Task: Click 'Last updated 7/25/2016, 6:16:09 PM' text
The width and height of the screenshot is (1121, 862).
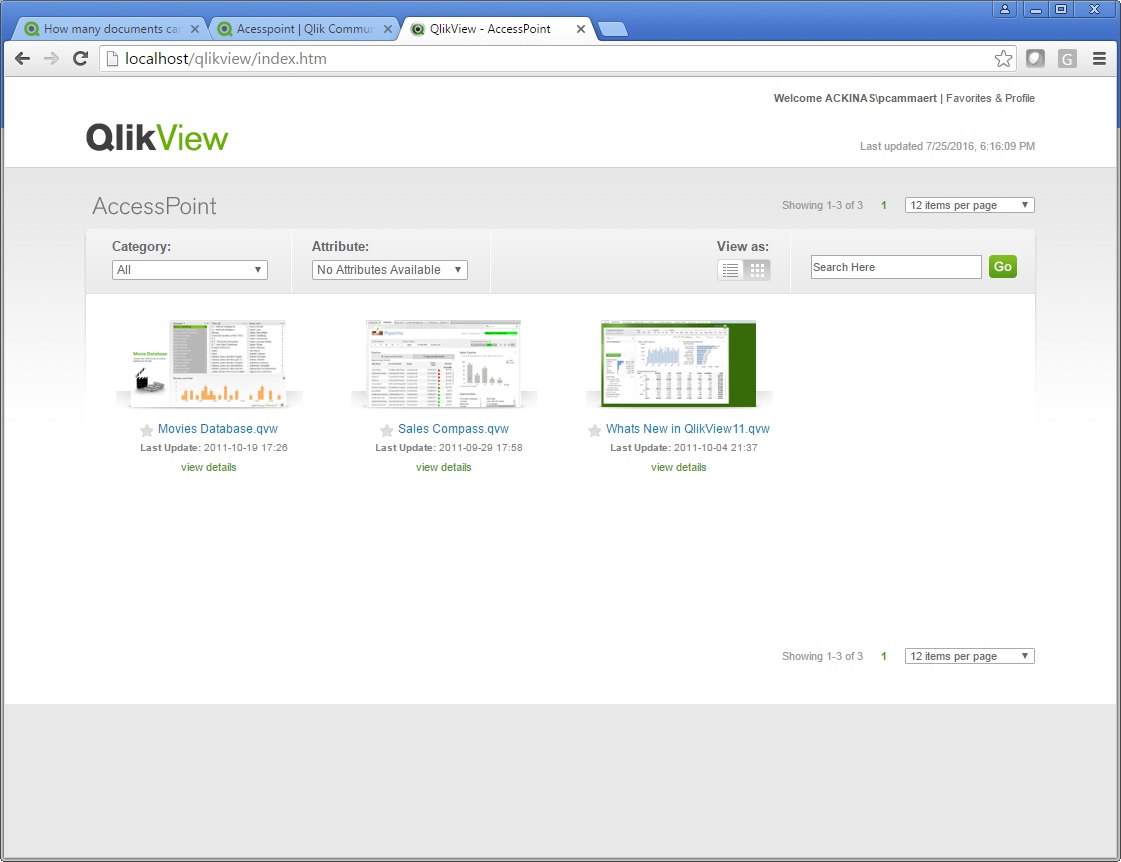Action: (947, 146)
